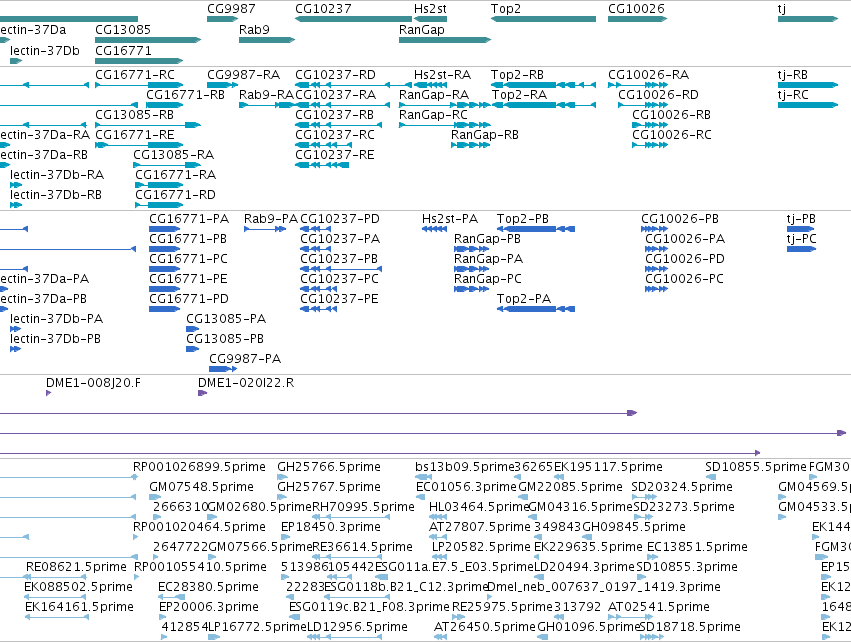851x642 pixels.
Task: Select transcript Rab9-RA
Action: point(266,95)
